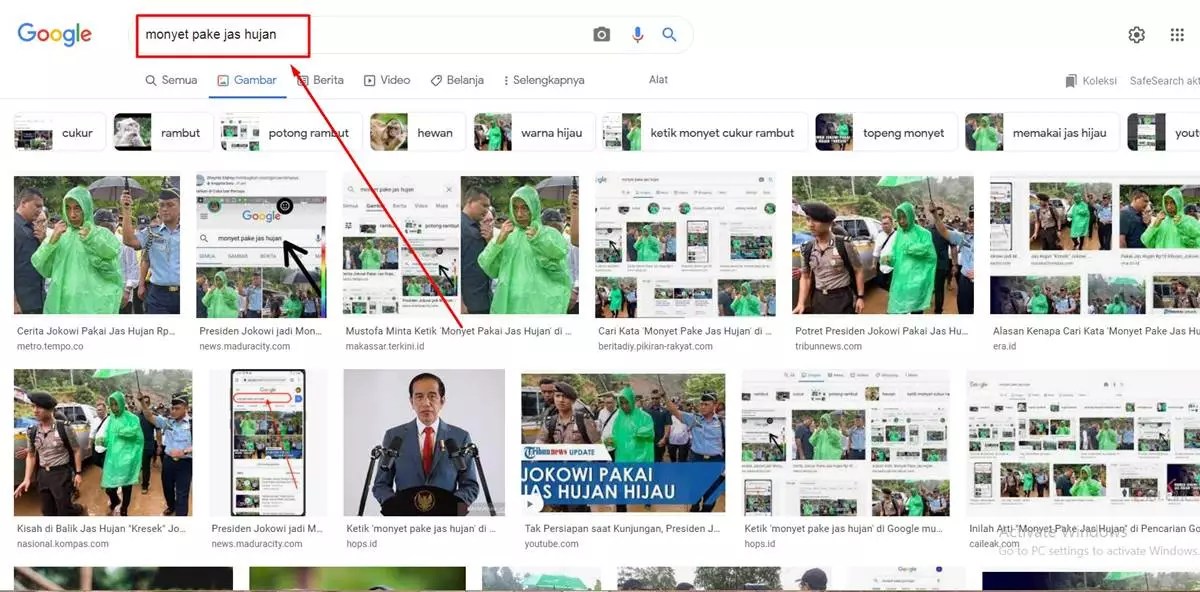Search by image camera icon
This screenshot has width=1200, height=592.
(x=601, y=35)
